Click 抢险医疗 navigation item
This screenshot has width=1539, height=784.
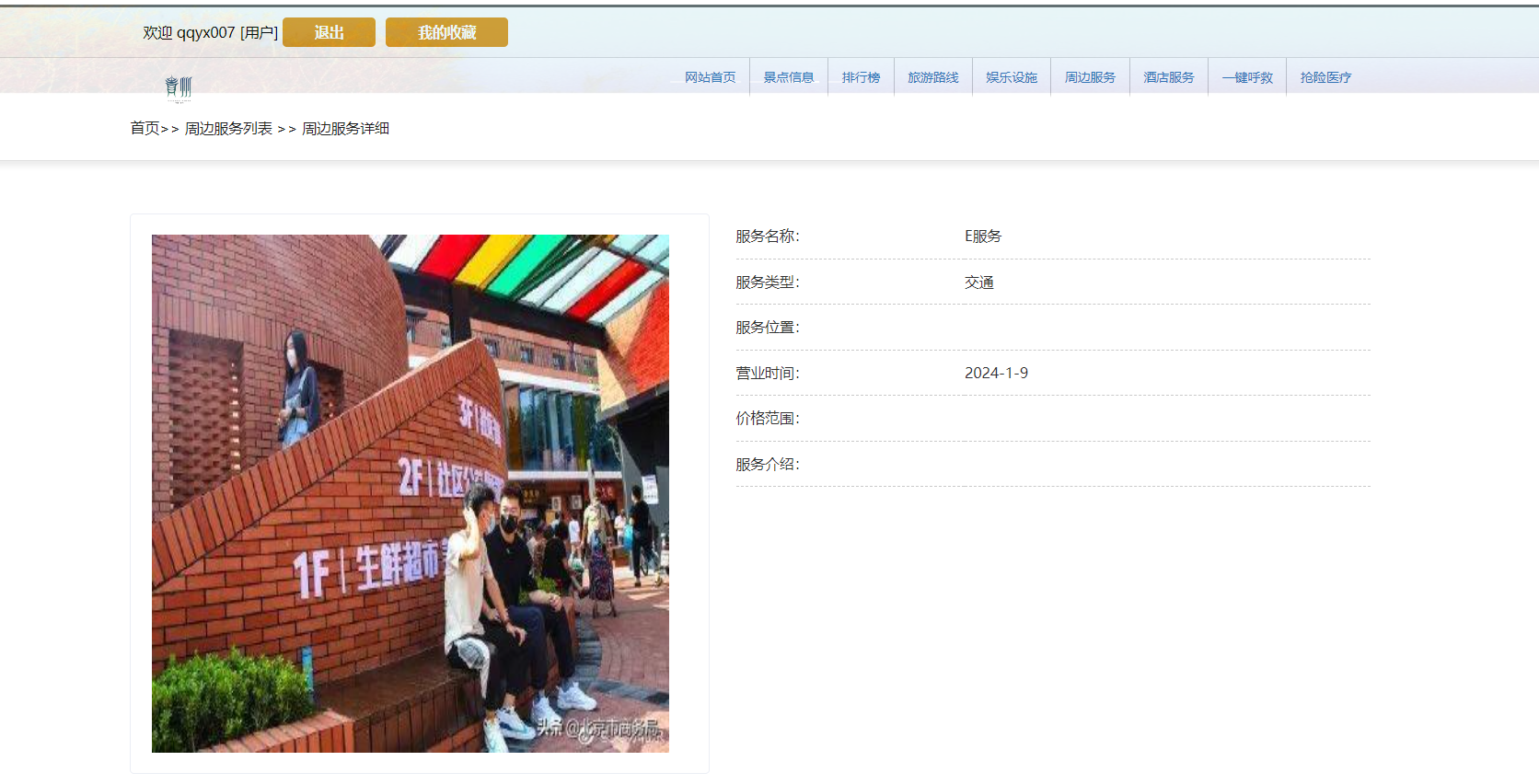1325,77
